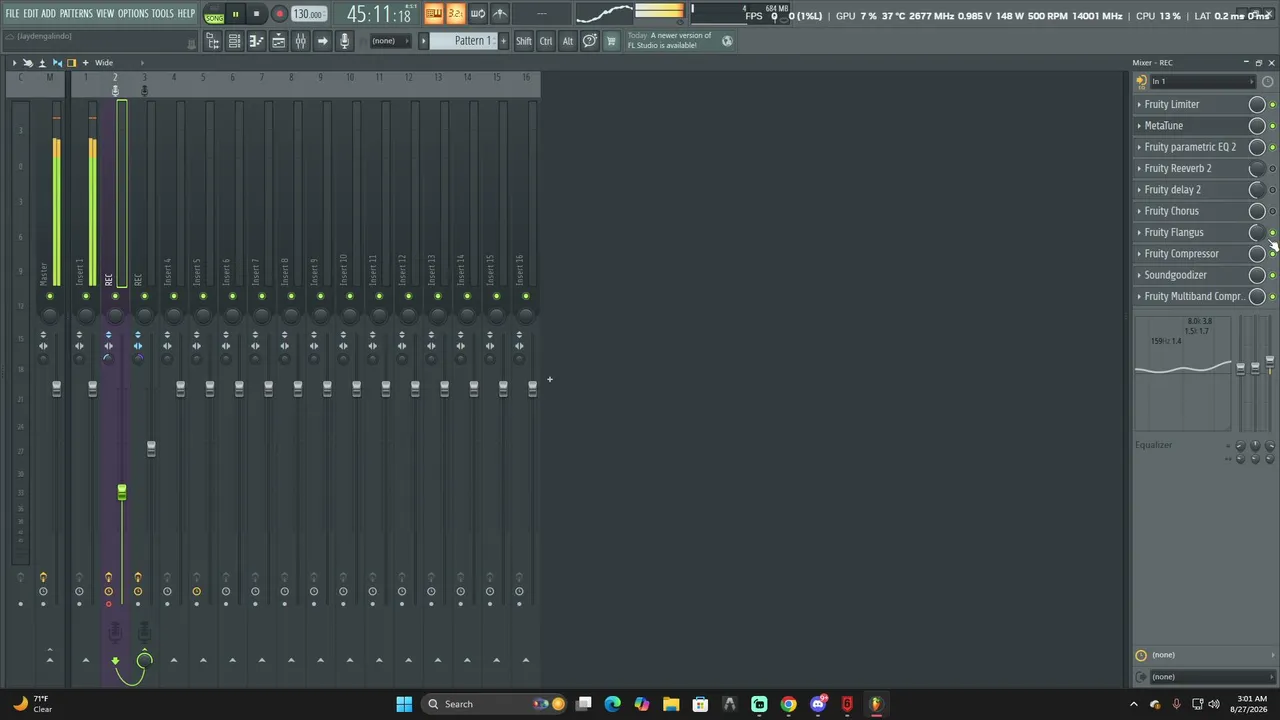Click the globe news icon
Image resolution: width=1280 pixels, height=720 pixels.
coord(727,41)
